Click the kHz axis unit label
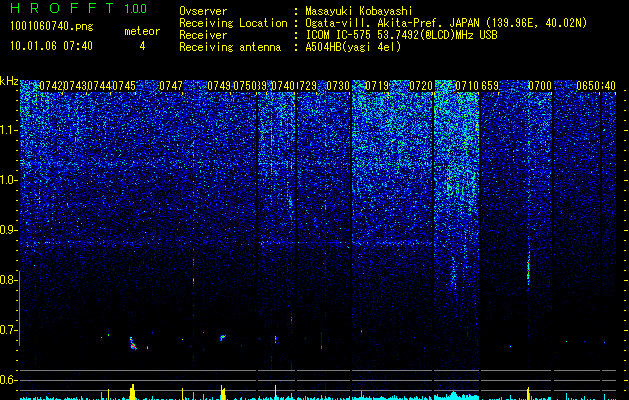 point(9,81)
